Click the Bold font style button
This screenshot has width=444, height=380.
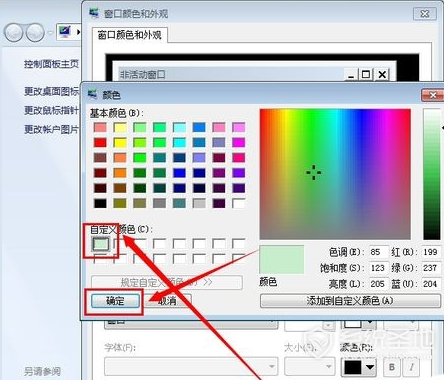392,367
